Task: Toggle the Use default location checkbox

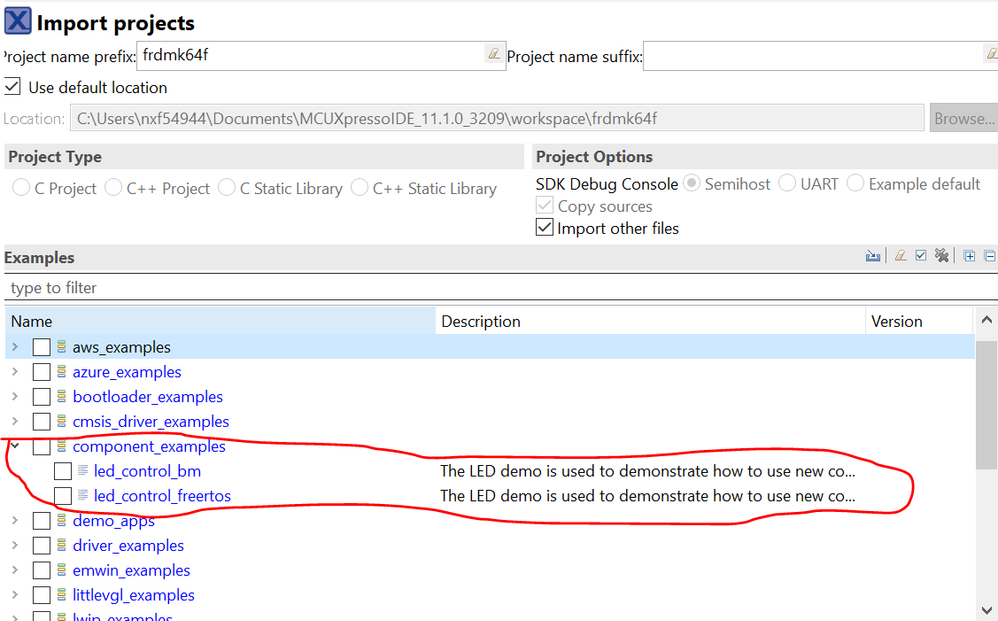Action: pyautogui.click(x=13, y=87)
